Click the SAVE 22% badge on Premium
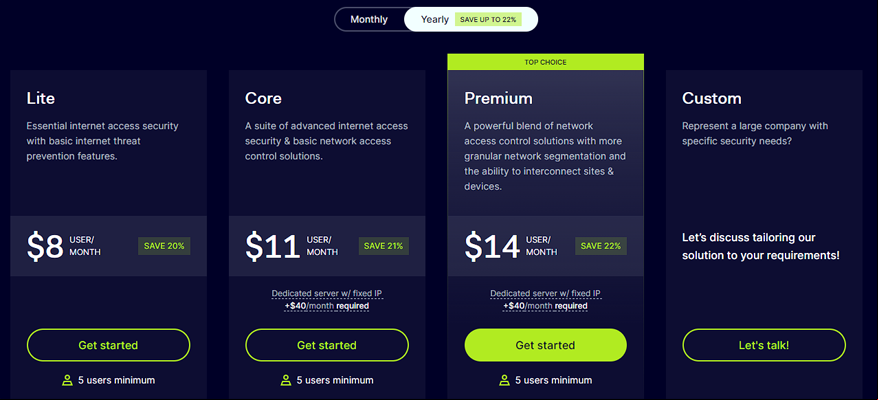This screenshot has height=400, width=878. pos(601,246)
